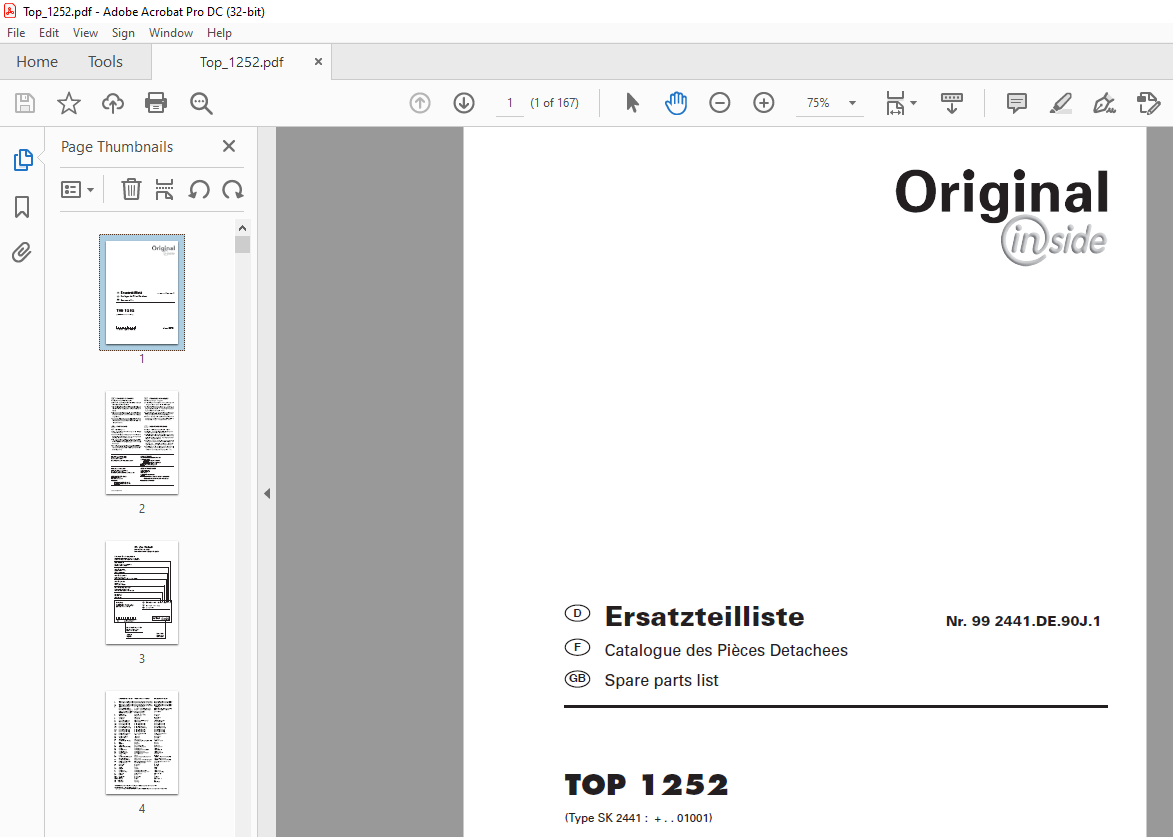Screen dimensions: 1173x837
Task: Select the Highlight text tool
Action: click(1061, 103)
